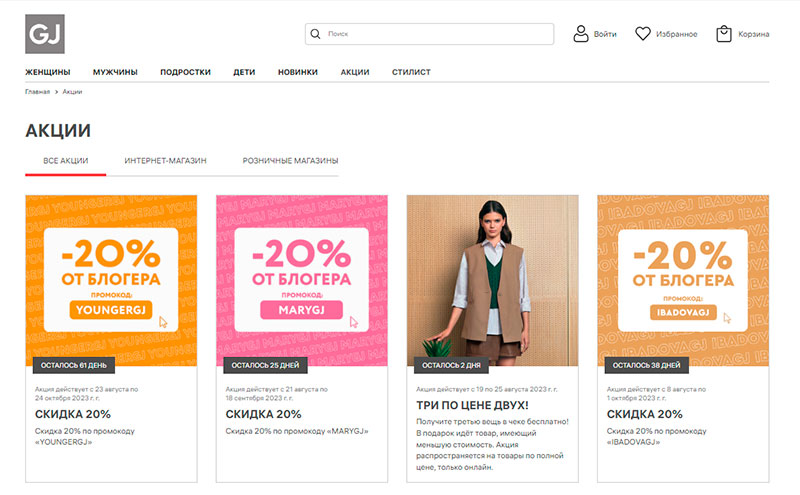Select the ВСЕ АКЦИИ tab
The width and height of the screenshot is (800, 495).
click(x=66, y=161)
